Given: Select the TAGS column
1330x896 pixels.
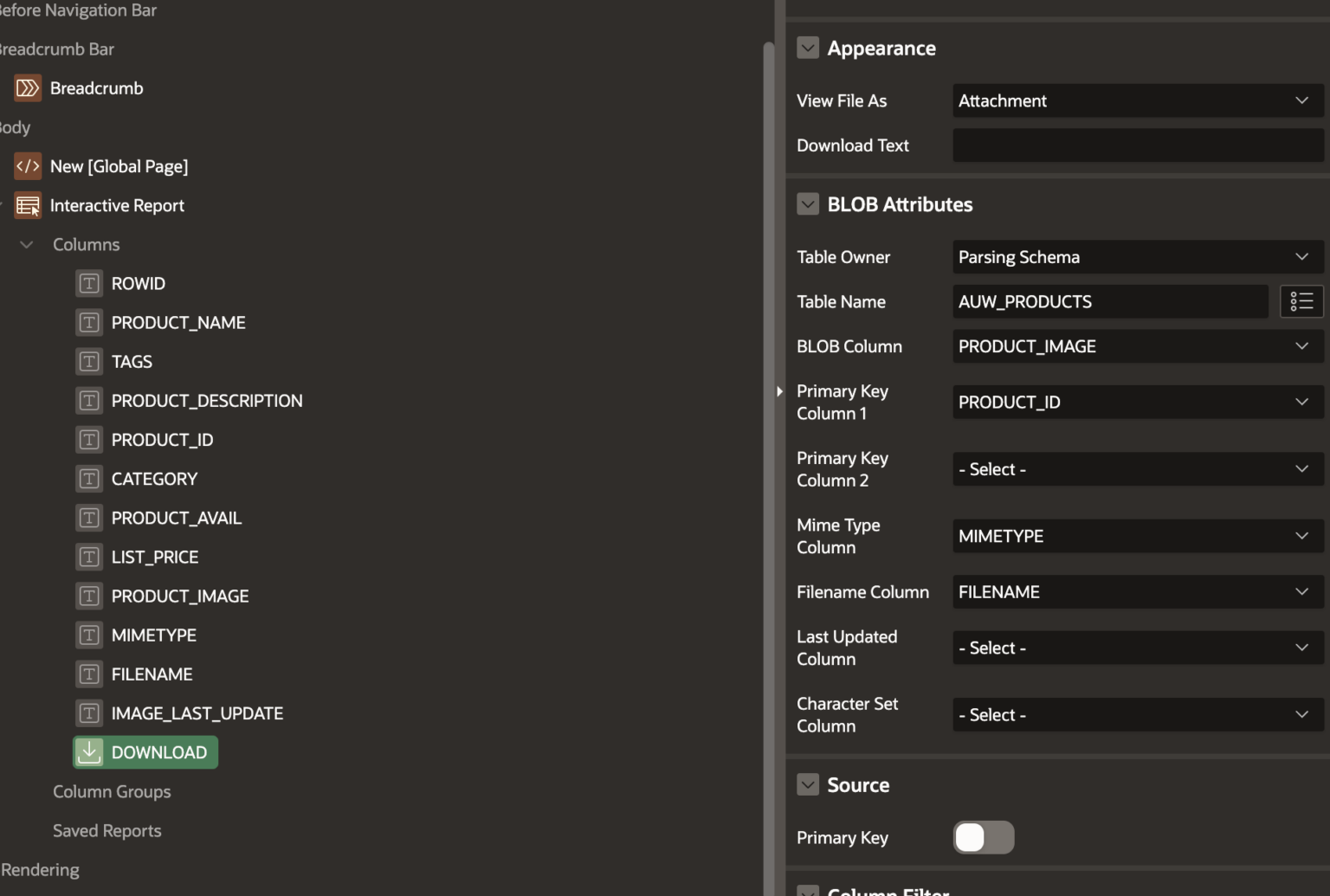Looking at the screenshot, I should 132,361.
